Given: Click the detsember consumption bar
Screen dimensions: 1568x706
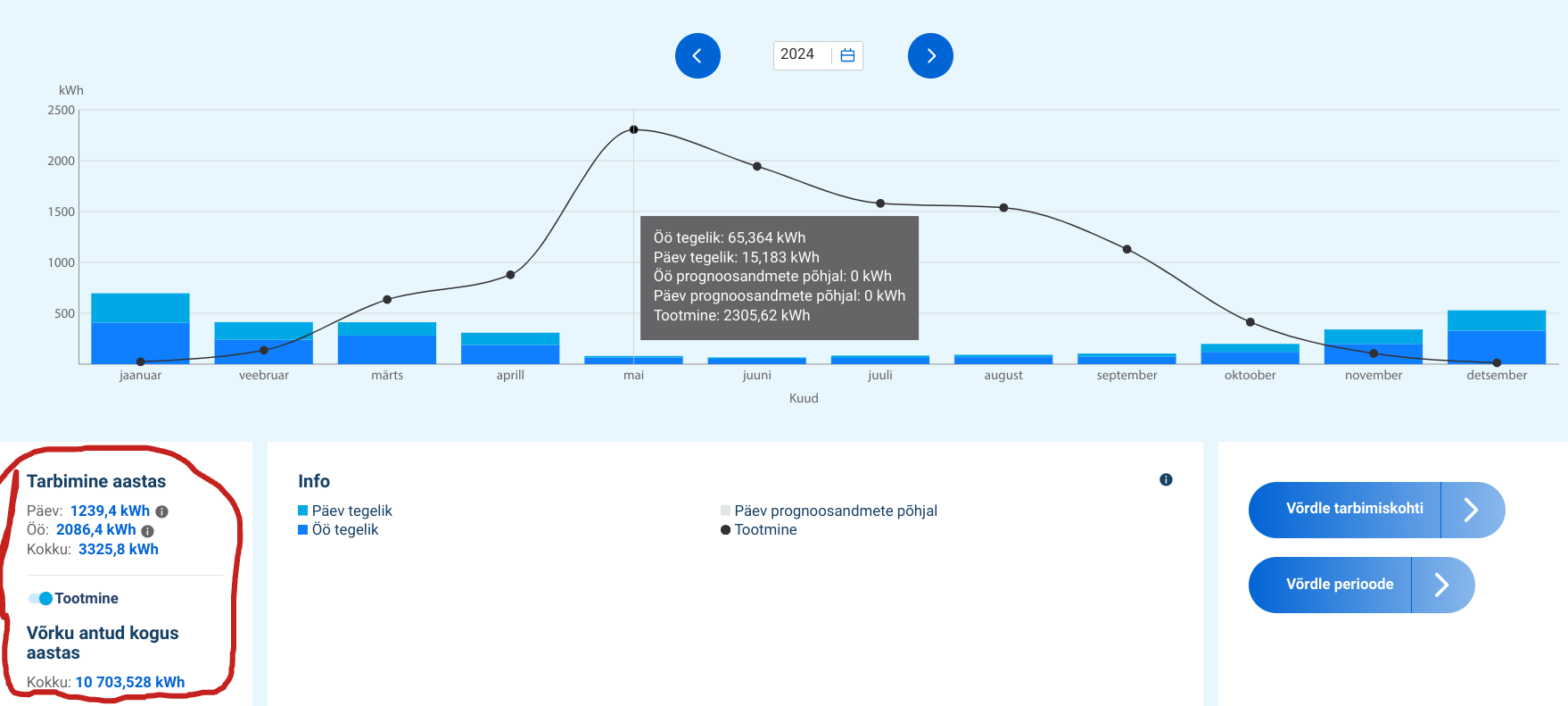Looking at the screenshot, I should [x=1496, y=339].
